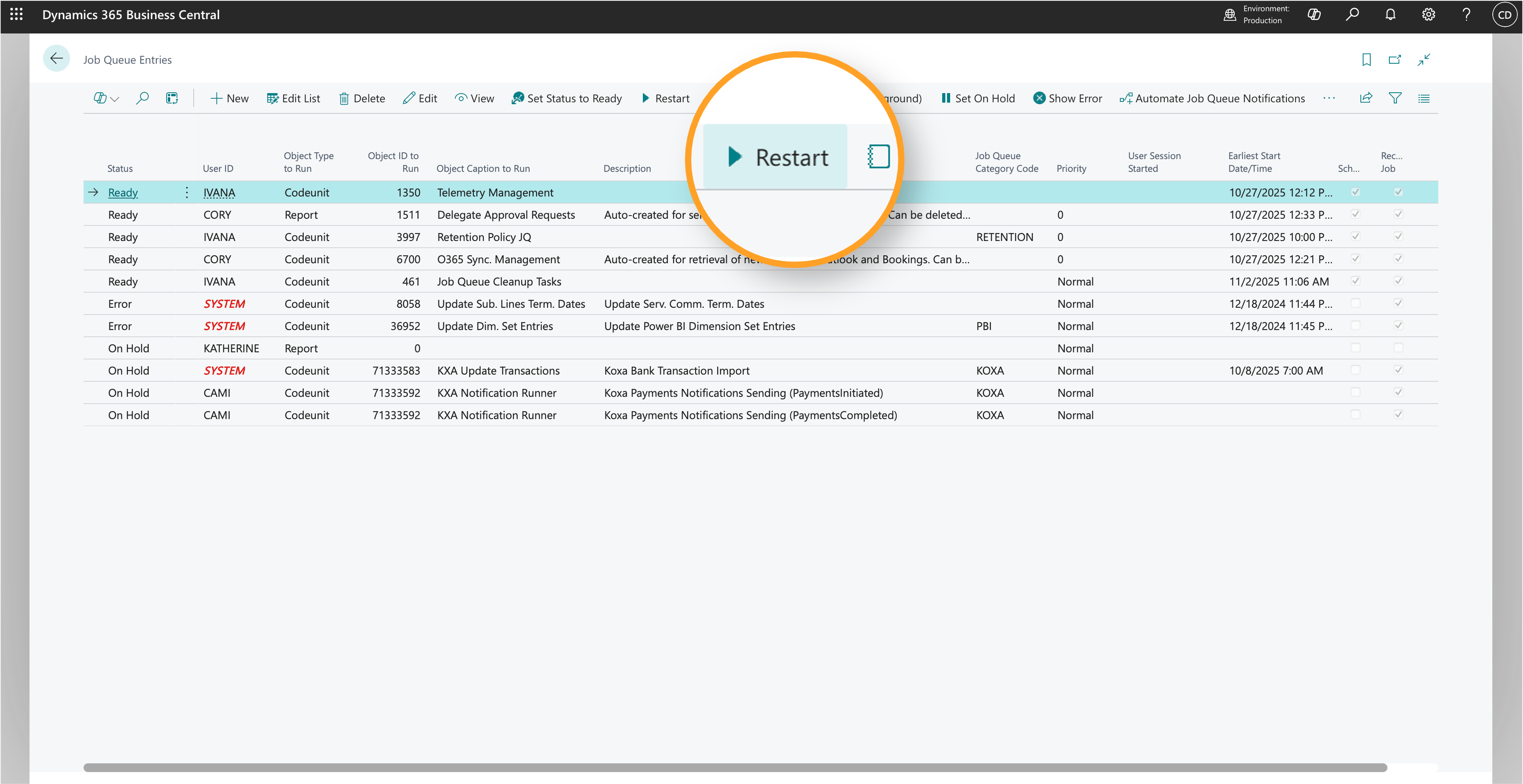This screenshot has height=784, width=1523.
Task: Click New in action bar
Action: tap(229, 98)
